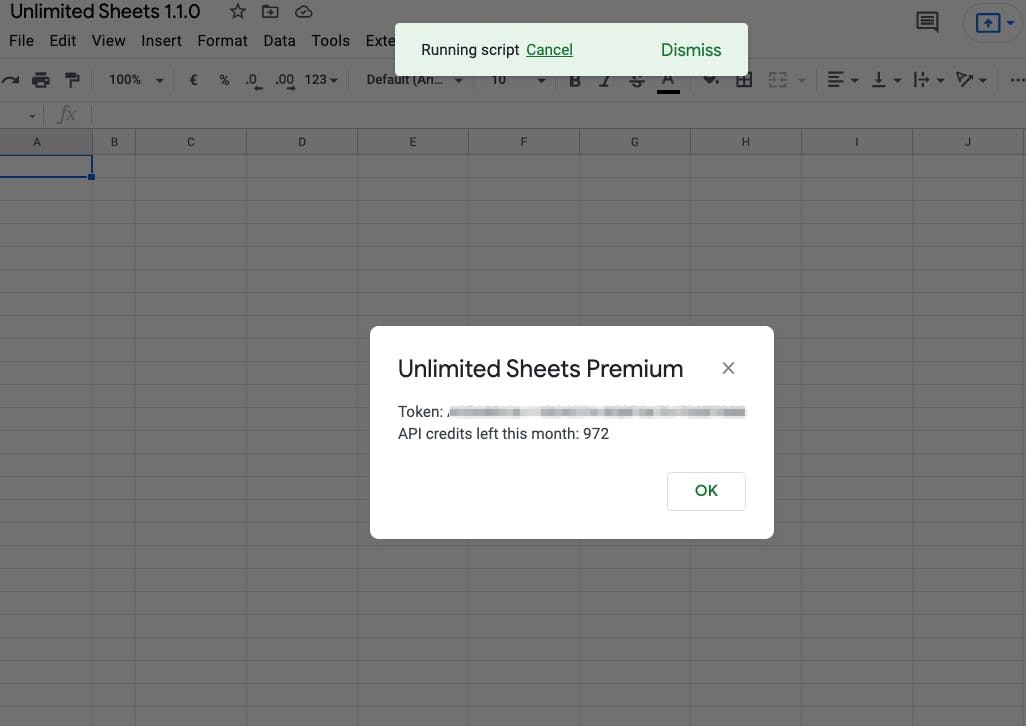Select column J header
This screenshot has width=1026, height=726.
(x=968, y=142)
